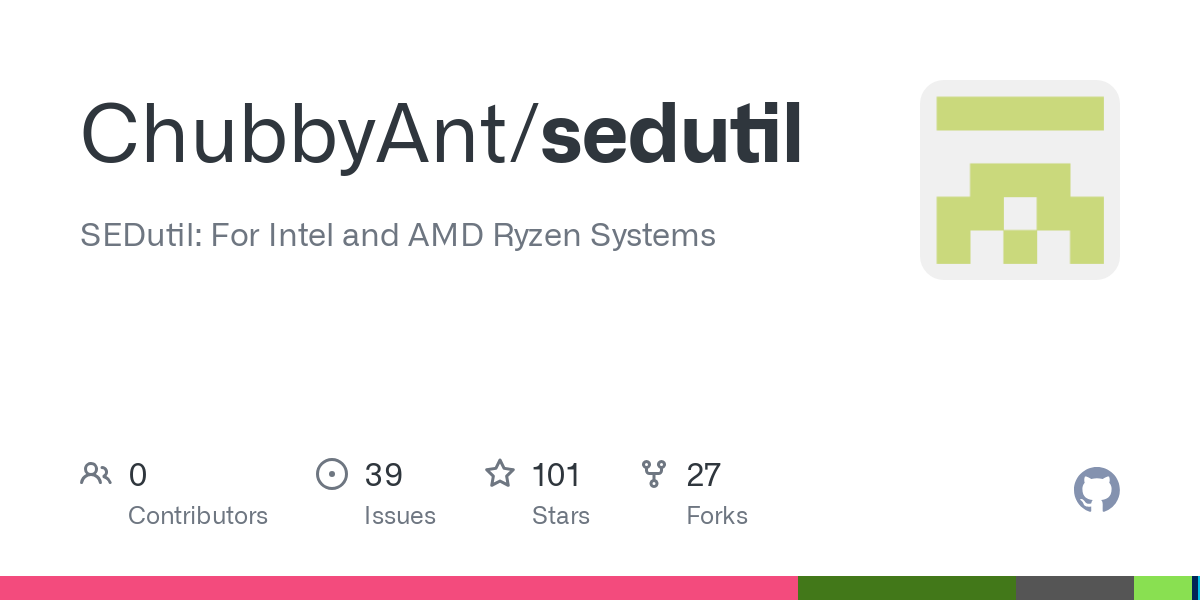1200x600 pixels.
Task: Click the contributors count 0
Action: 138,475
